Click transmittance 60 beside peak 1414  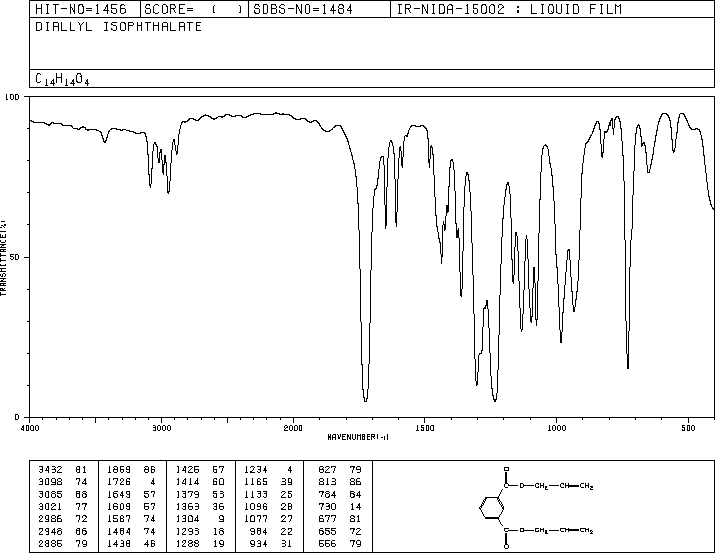pos(218,481)
